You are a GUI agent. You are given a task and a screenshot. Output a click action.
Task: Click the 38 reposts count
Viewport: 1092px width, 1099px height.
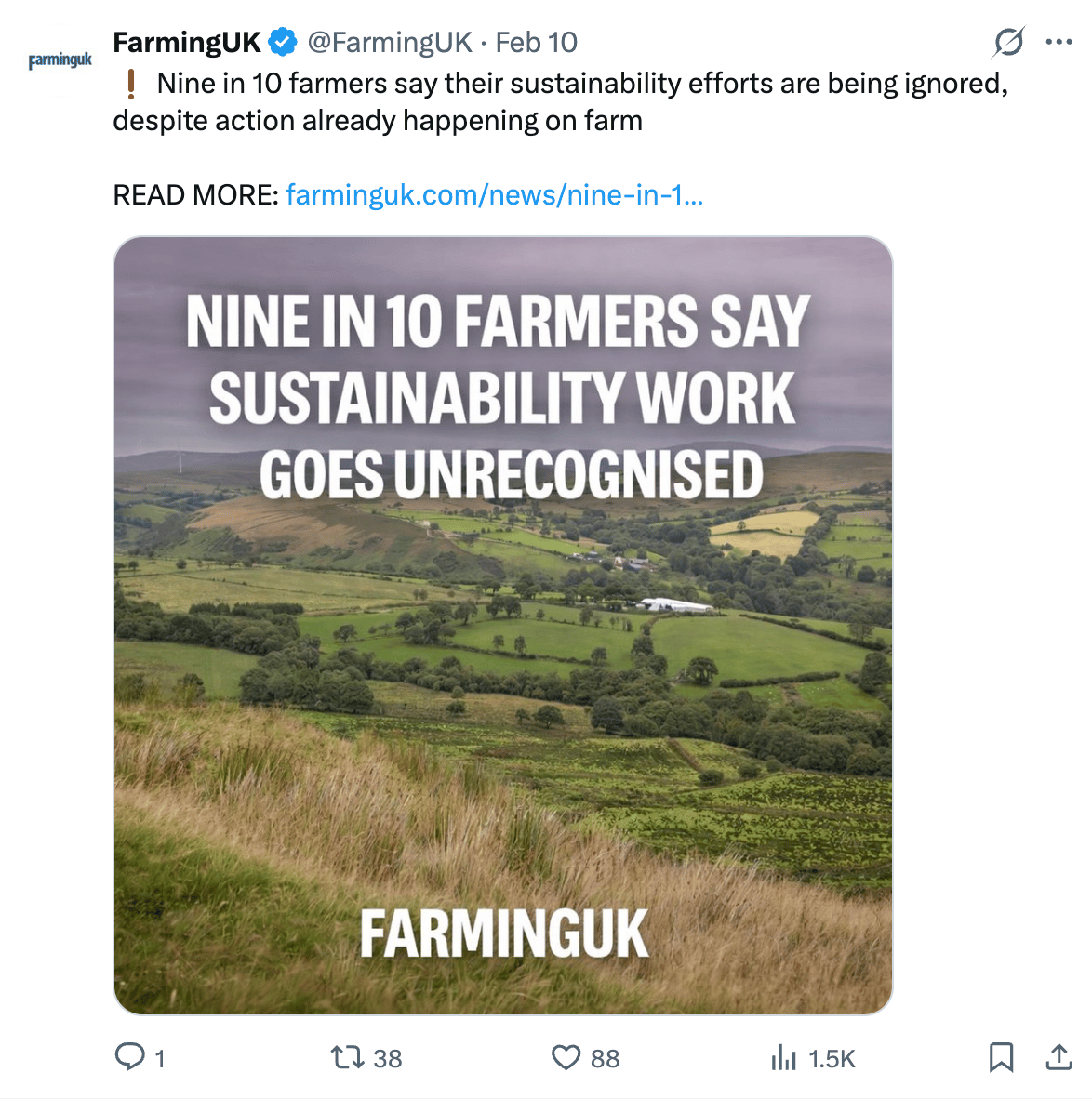click(x=388, y=1058)
